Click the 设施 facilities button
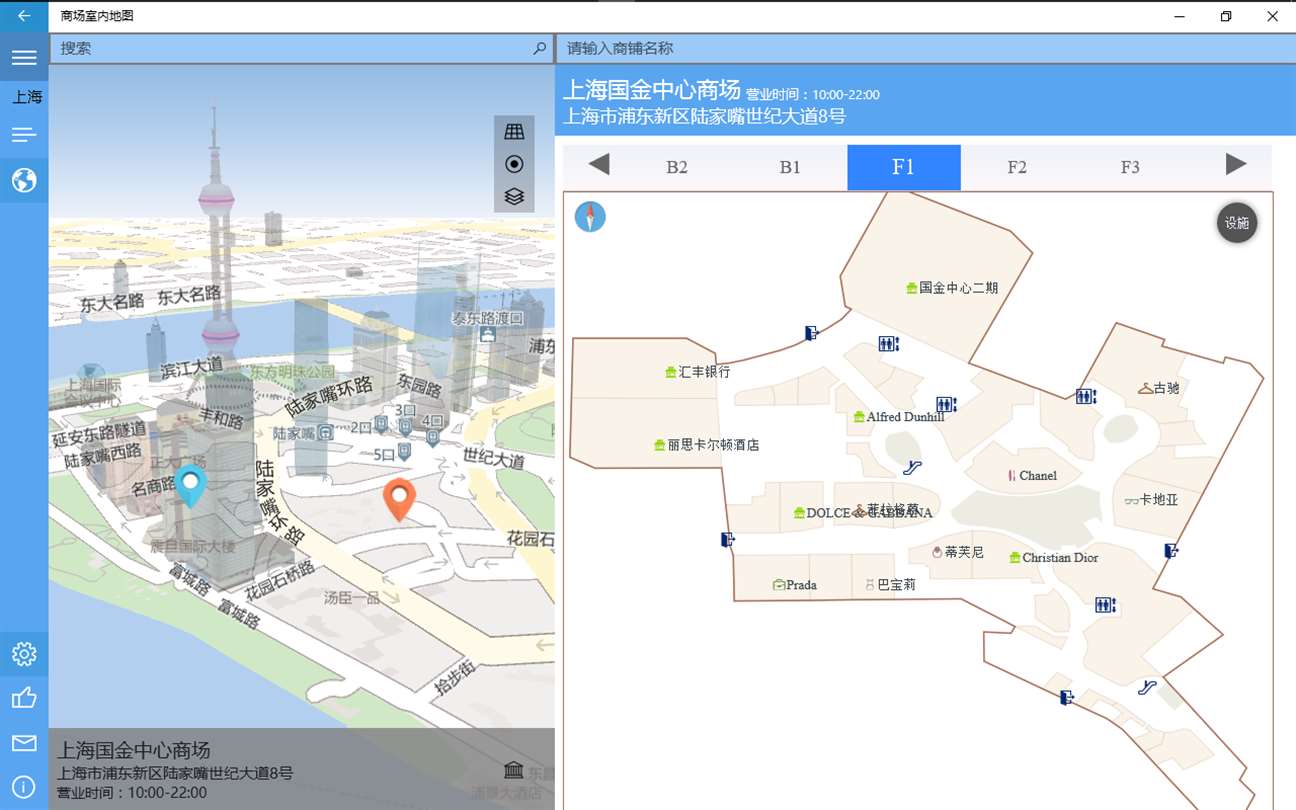This screenshot has width=1296, height=810. [x=1237, y=223]
